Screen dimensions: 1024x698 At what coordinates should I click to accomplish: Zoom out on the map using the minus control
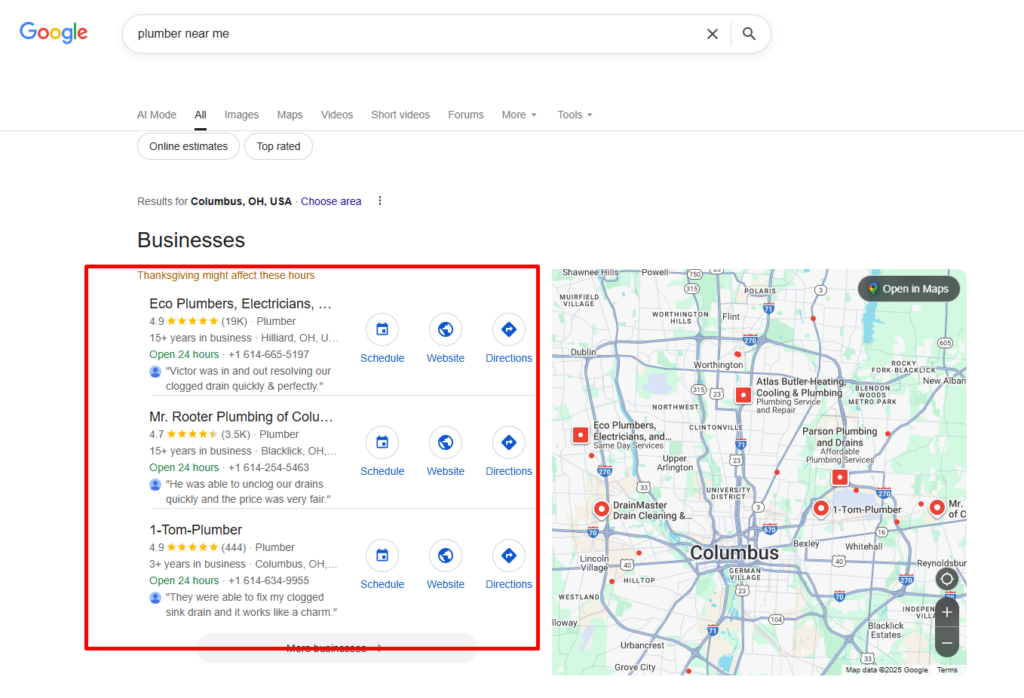(x=946, y=642)
